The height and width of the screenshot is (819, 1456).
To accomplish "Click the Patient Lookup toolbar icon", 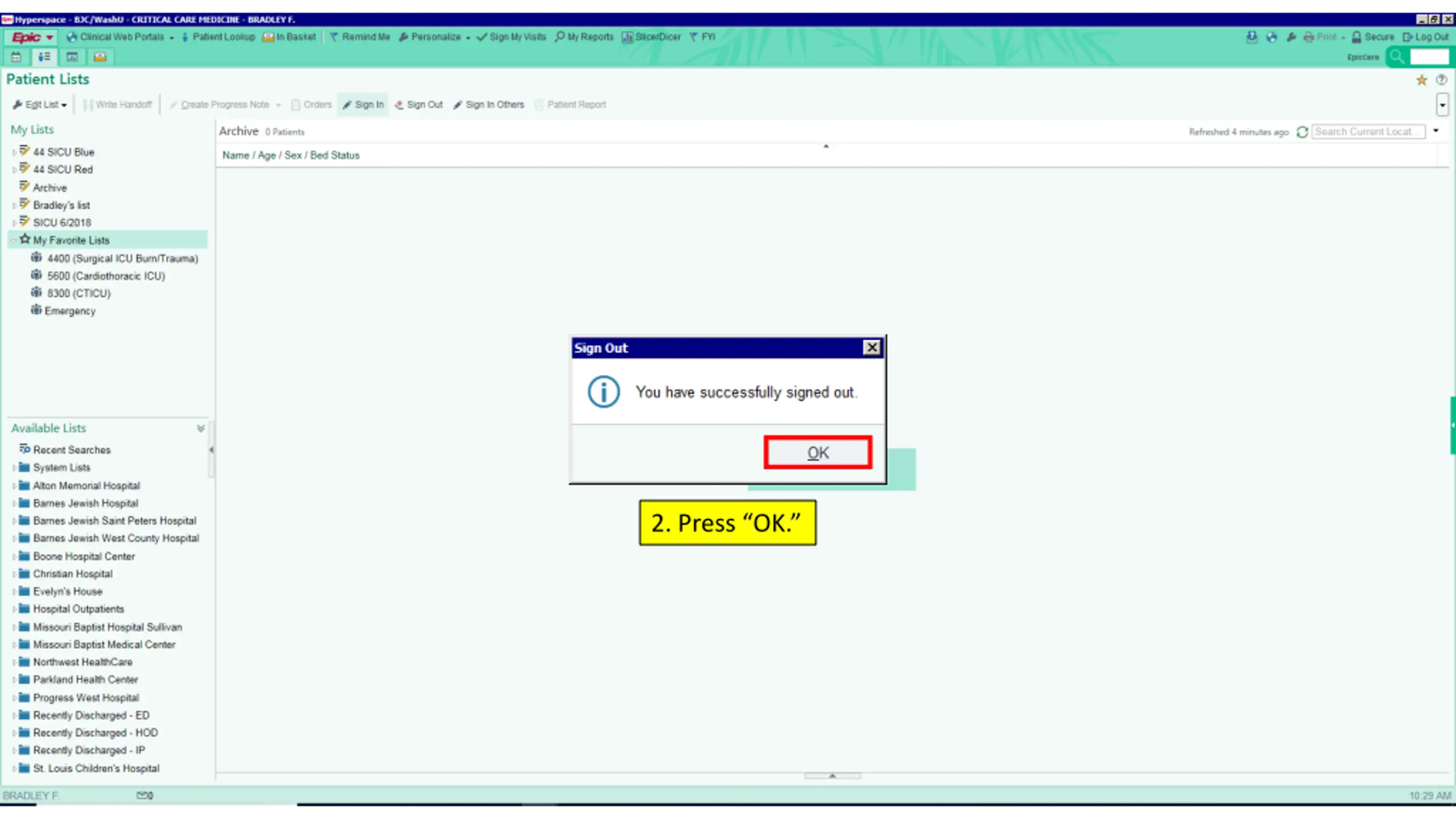I will coord(185,38).
